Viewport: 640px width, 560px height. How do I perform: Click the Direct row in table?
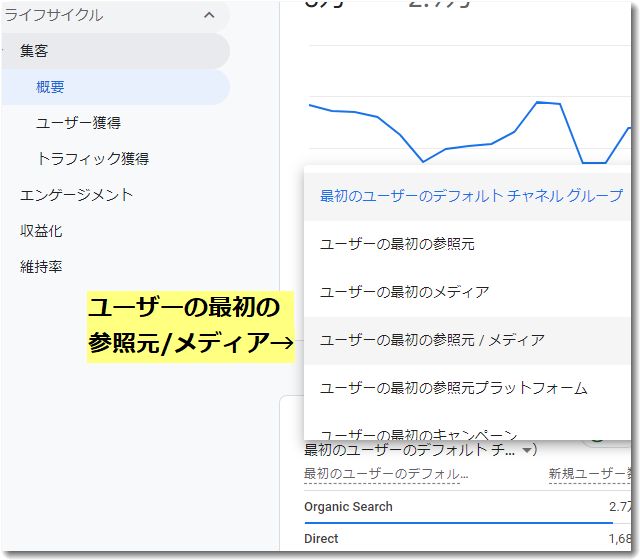point(321,538)
